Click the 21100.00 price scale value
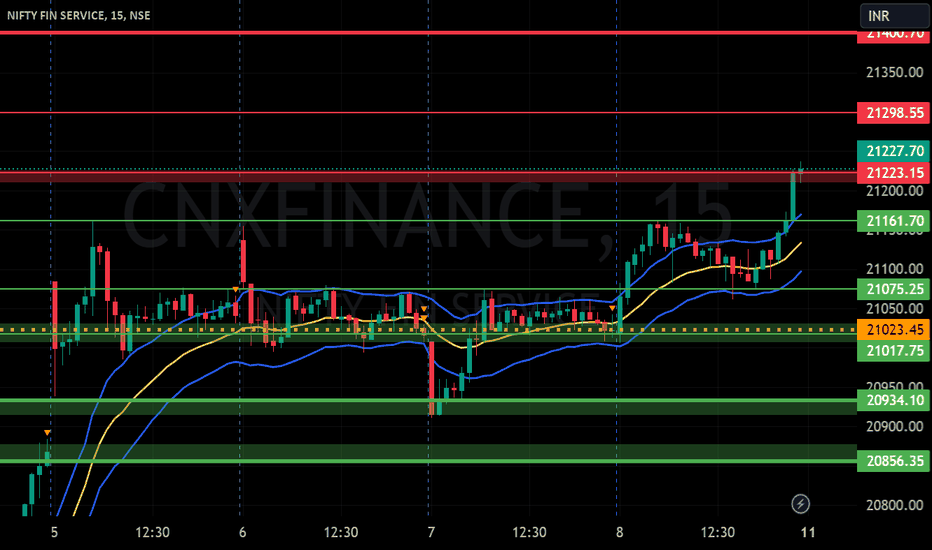 click(895, 269)
